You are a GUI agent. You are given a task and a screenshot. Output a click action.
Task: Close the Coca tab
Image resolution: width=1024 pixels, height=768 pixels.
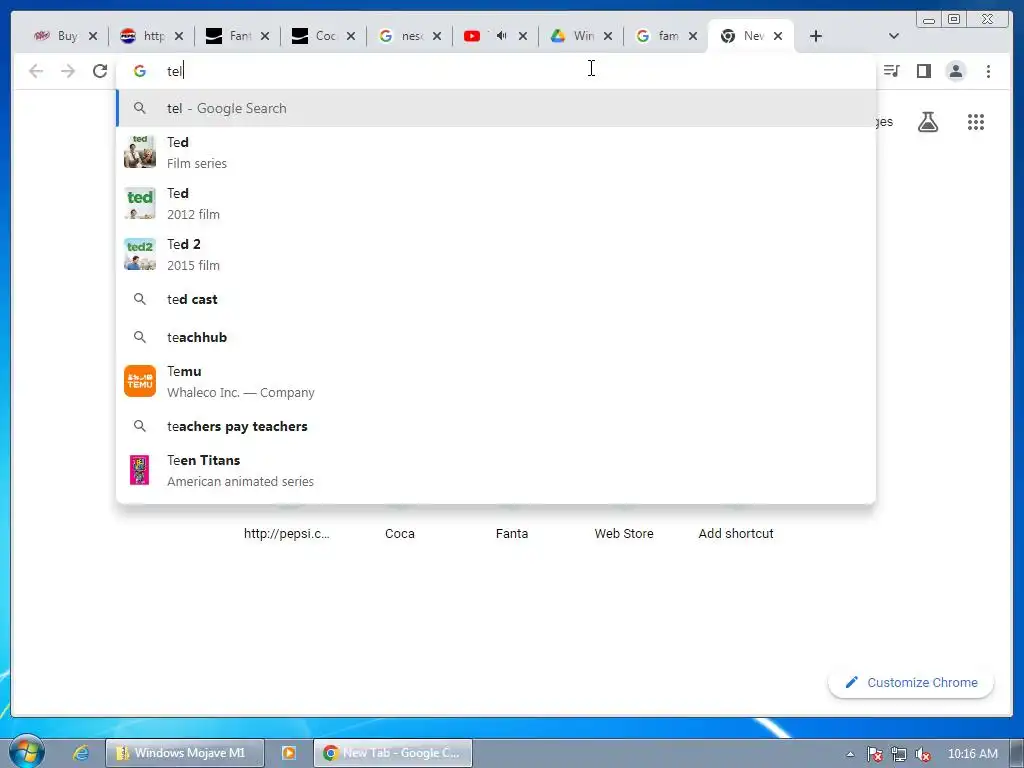351,36
